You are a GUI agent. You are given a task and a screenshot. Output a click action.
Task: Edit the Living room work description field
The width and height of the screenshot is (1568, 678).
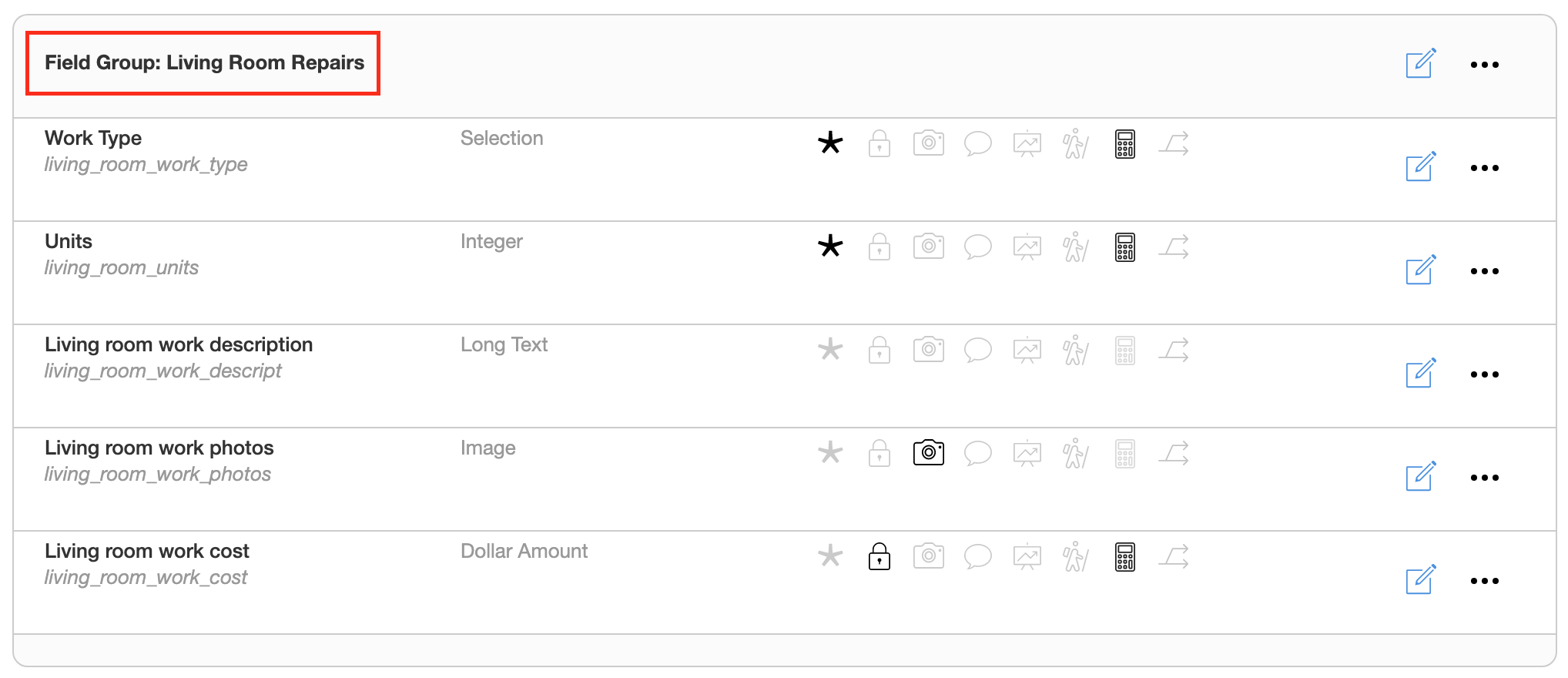point(1419,374)
